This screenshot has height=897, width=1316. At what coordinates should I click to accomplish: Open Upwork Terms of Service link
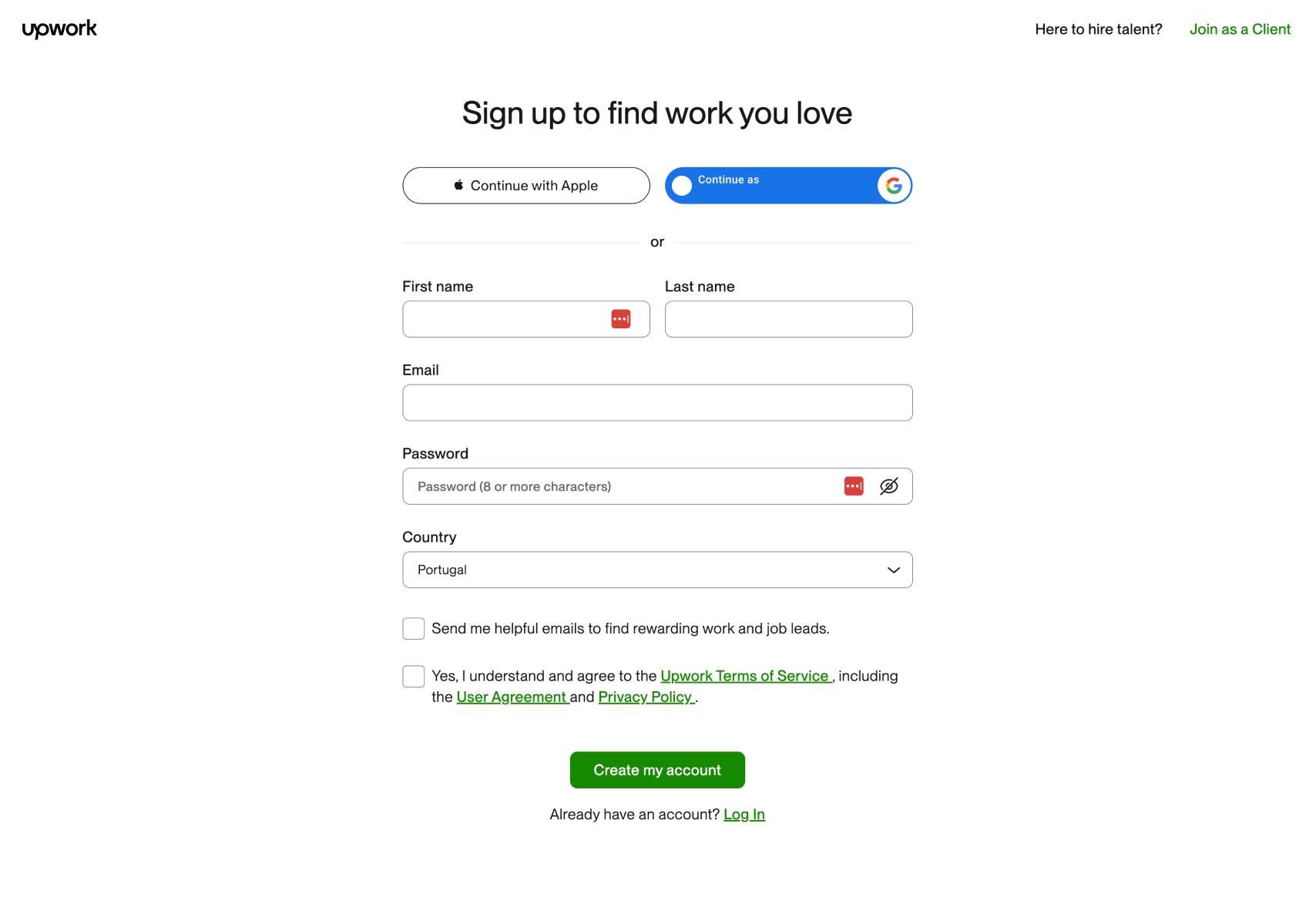point(745,676)
